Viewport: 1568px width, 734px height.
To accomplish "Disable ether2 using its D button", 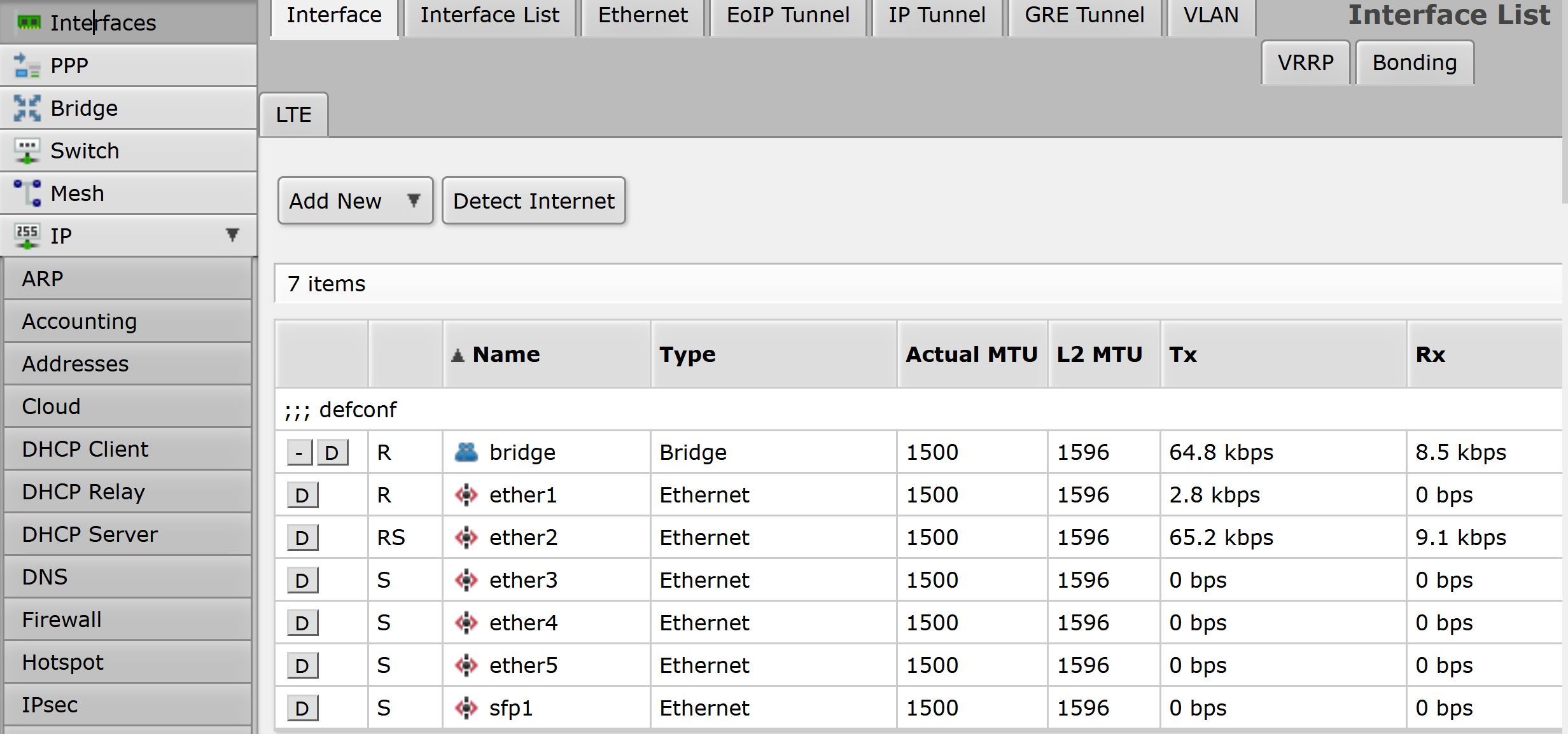I will (302, 537).
